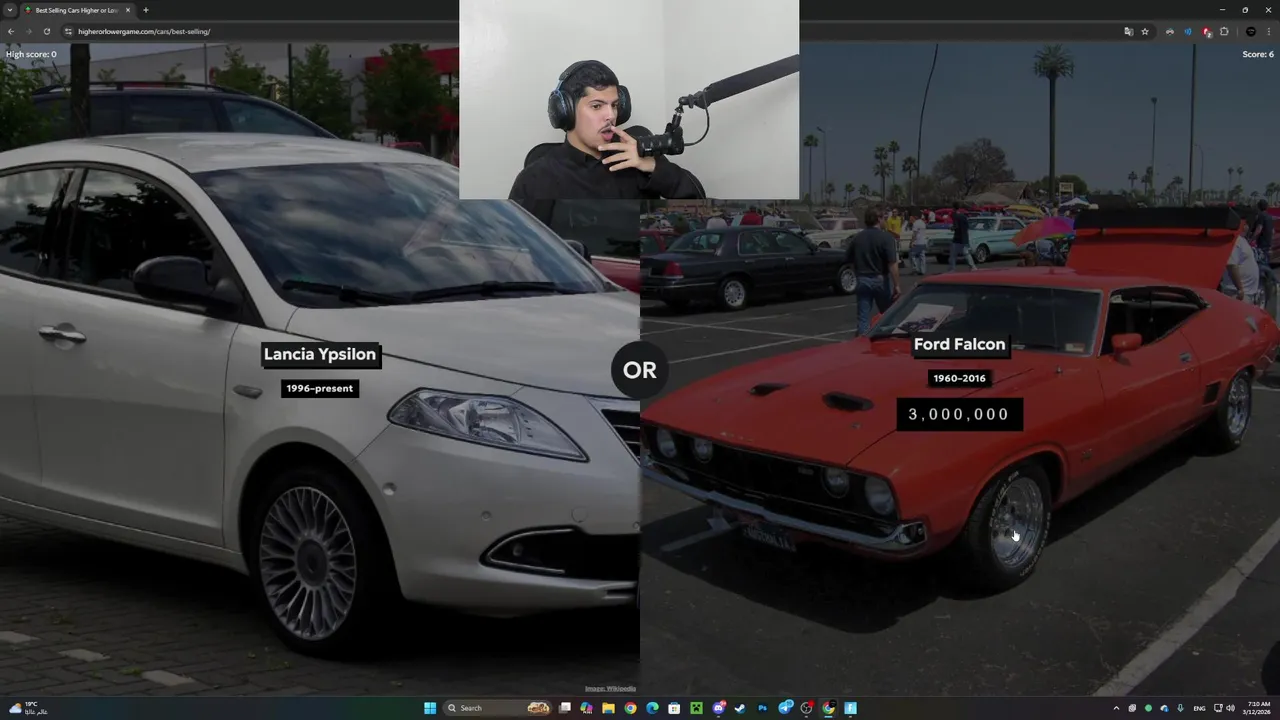Click the 1996–present label

pyautogui.click(x=320, y=388)
